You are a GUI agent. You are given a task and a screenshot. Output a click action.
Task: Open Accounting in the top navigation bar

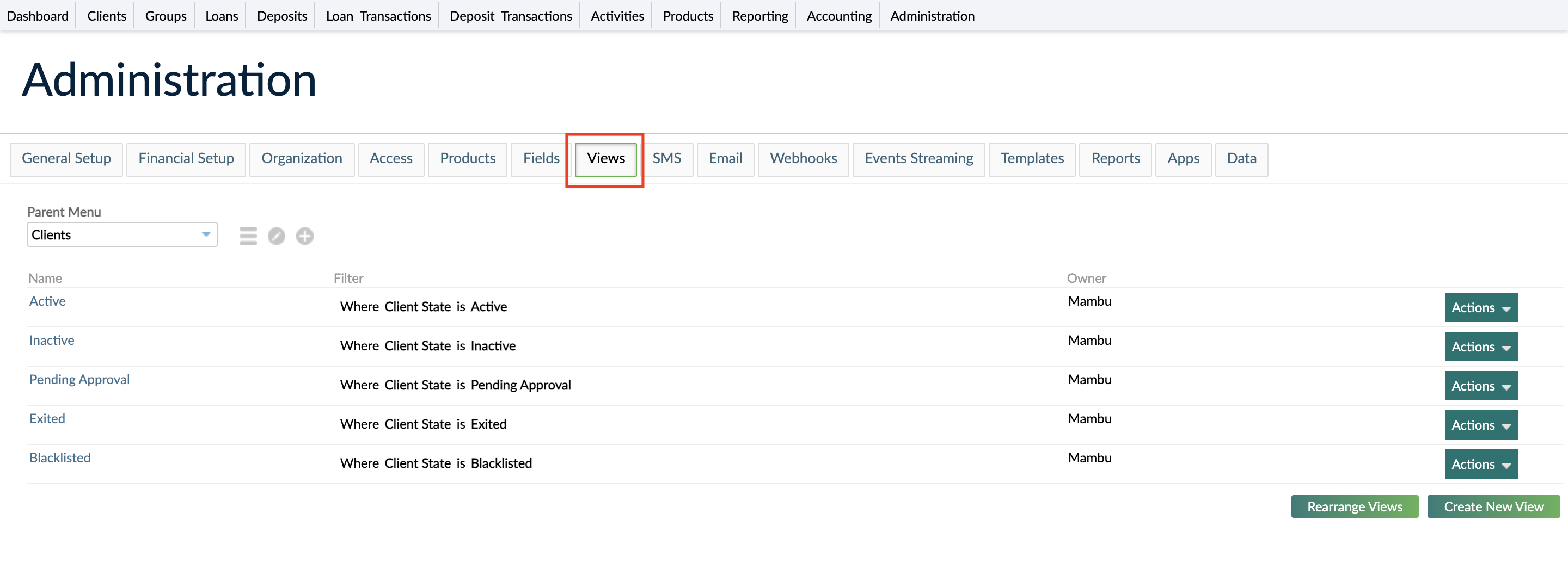tap(839, 16)
